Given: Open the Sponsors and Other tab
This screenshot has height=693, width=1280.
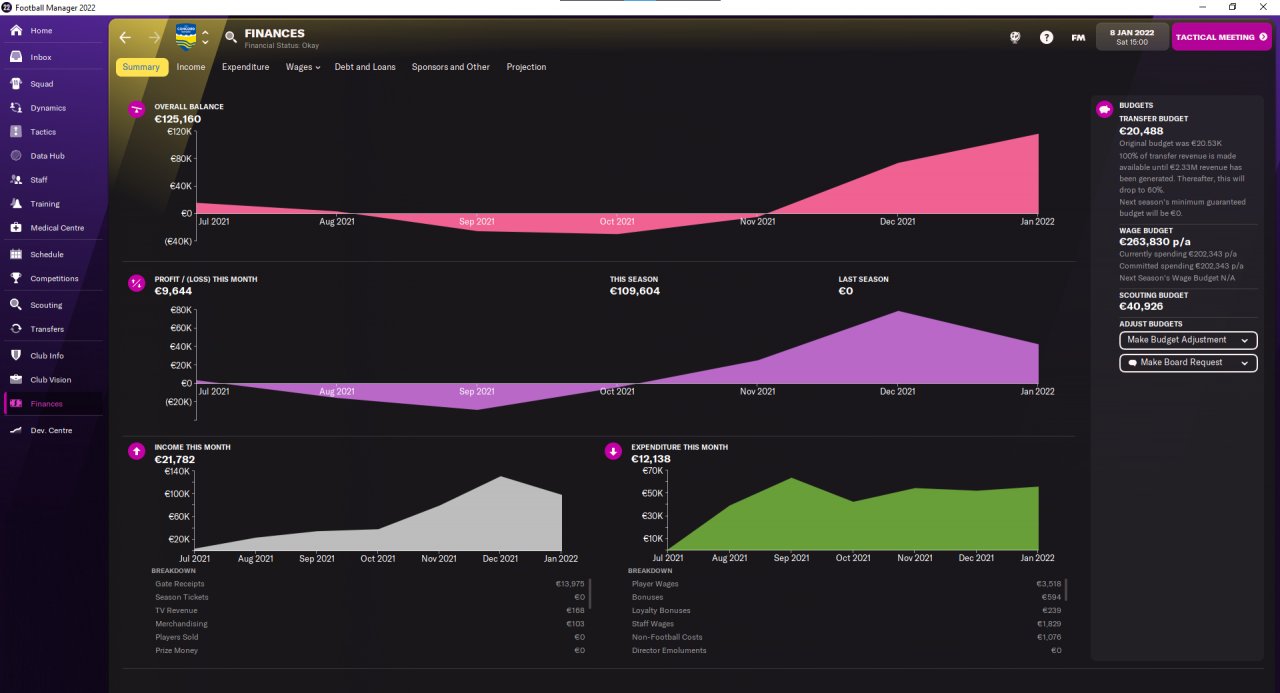Looking at the screenshot, I should tap(451, 67).
